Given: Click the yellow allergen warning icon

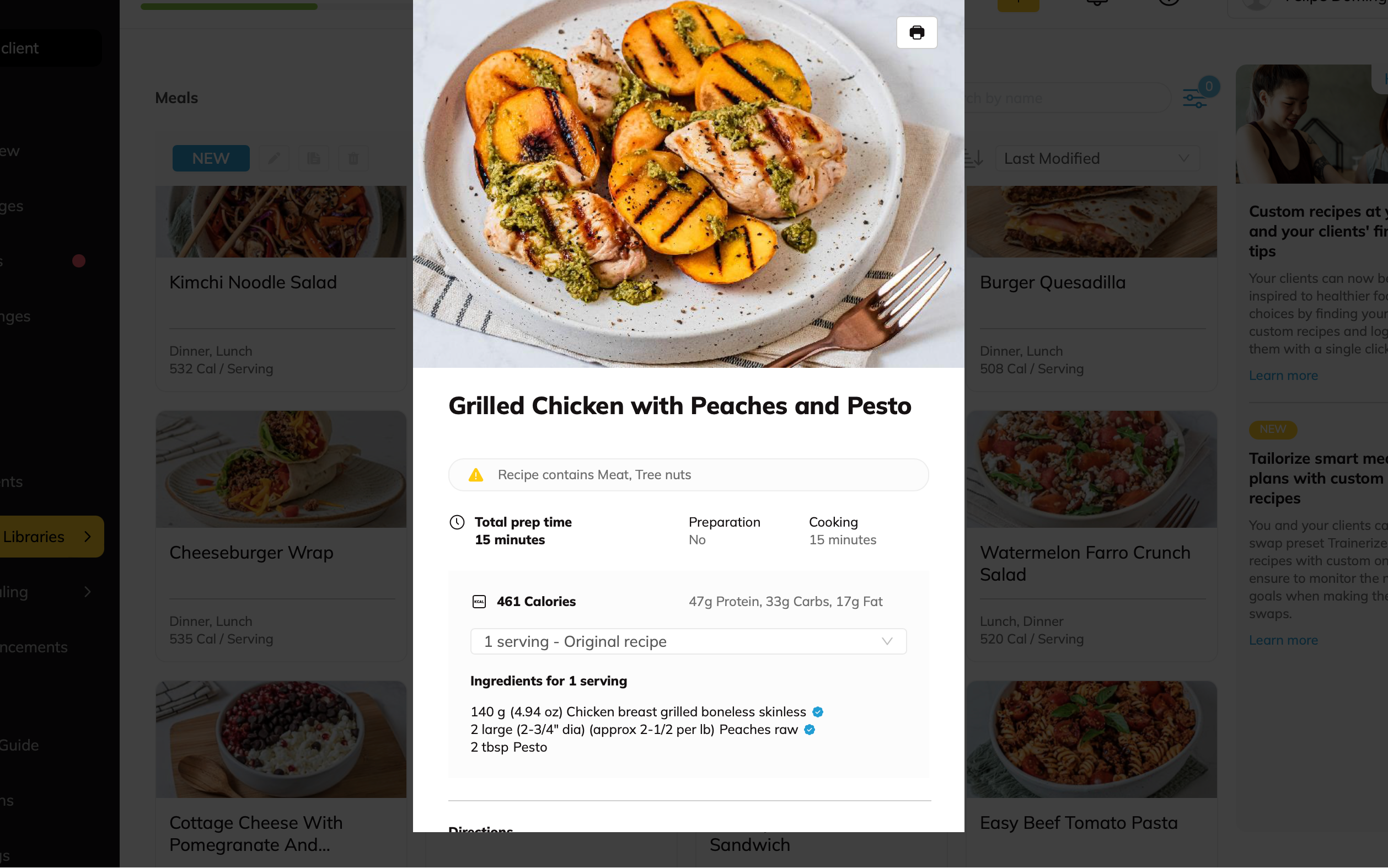Looking at the screenshot, I should (476, 475).
